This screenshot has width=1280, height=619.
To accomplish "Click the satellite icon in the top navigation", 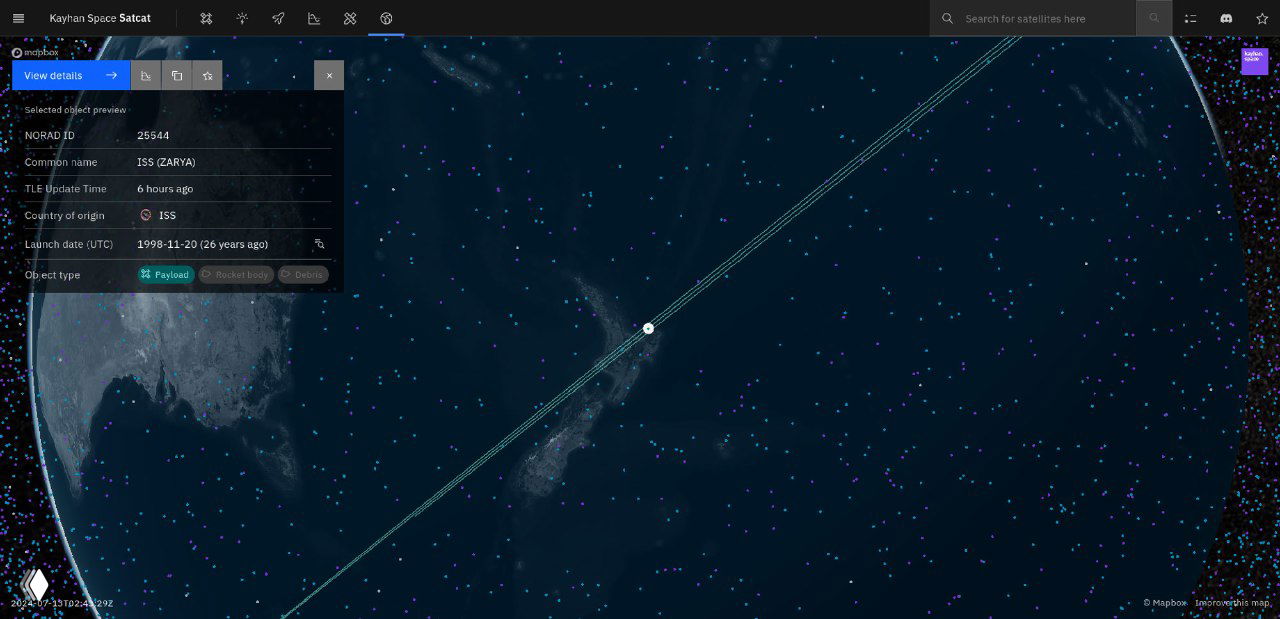I will pos(206,18).
